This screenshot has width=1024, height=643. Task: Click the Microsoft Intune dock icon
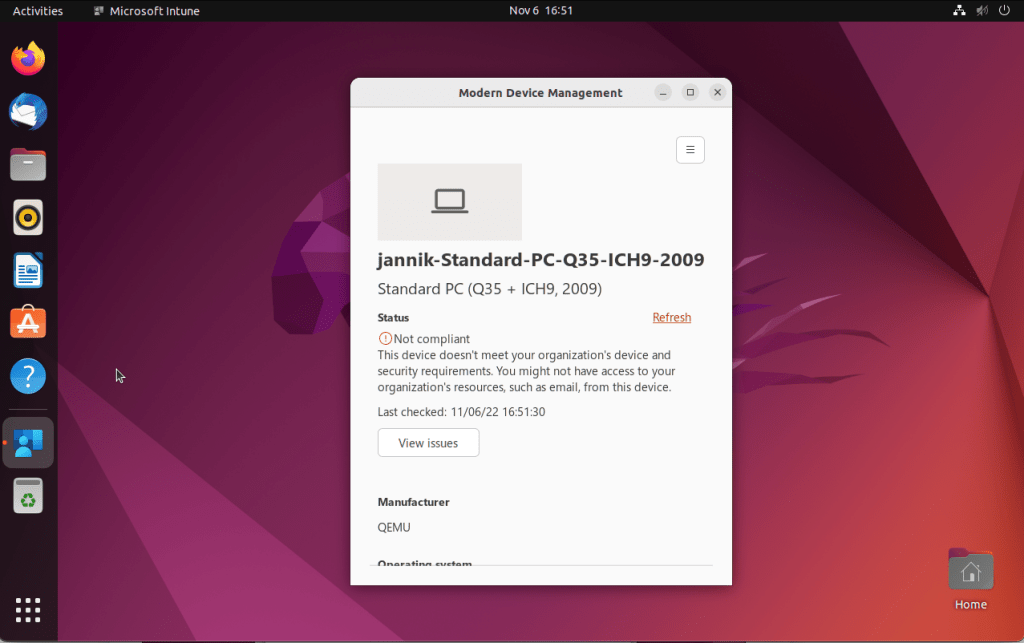pos(28,442)
